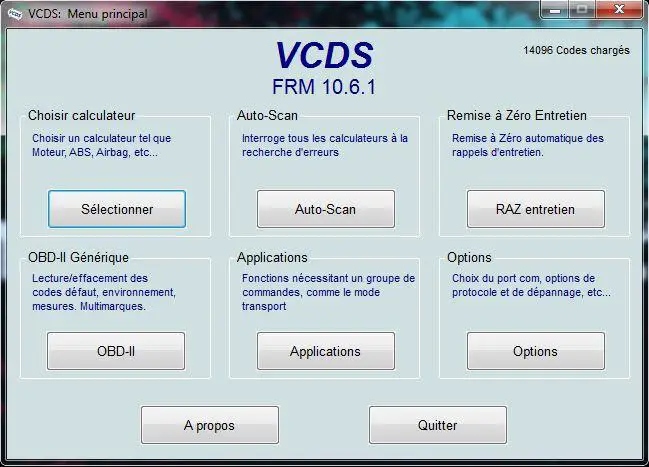Start the Auto-Scan button
The width and height of the screenshot is (649, 467).
click(x=326, y=209)
